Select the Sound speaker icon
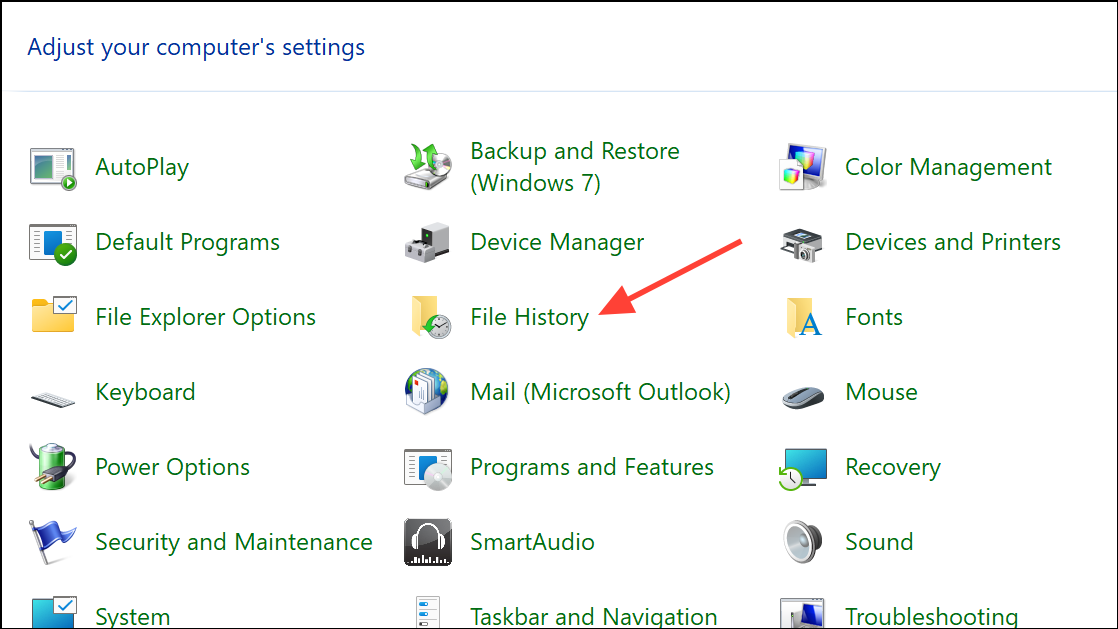The height and width of the screenshot is (629, 1118). tap(803, 542)
